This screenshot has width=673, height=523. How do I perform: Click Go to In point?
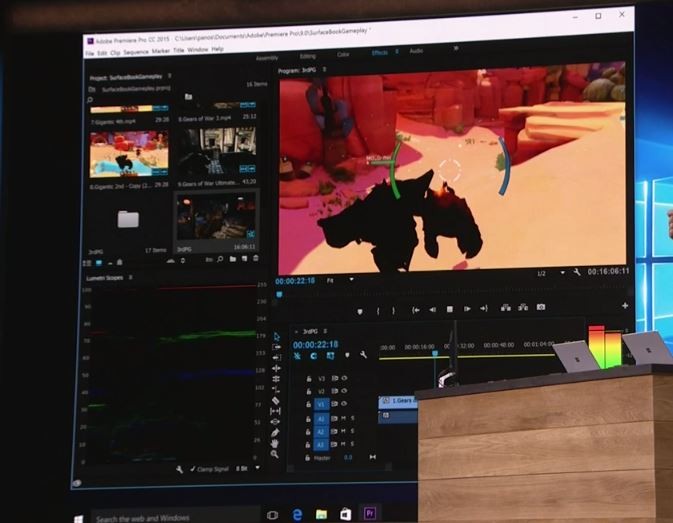(415, 310)
